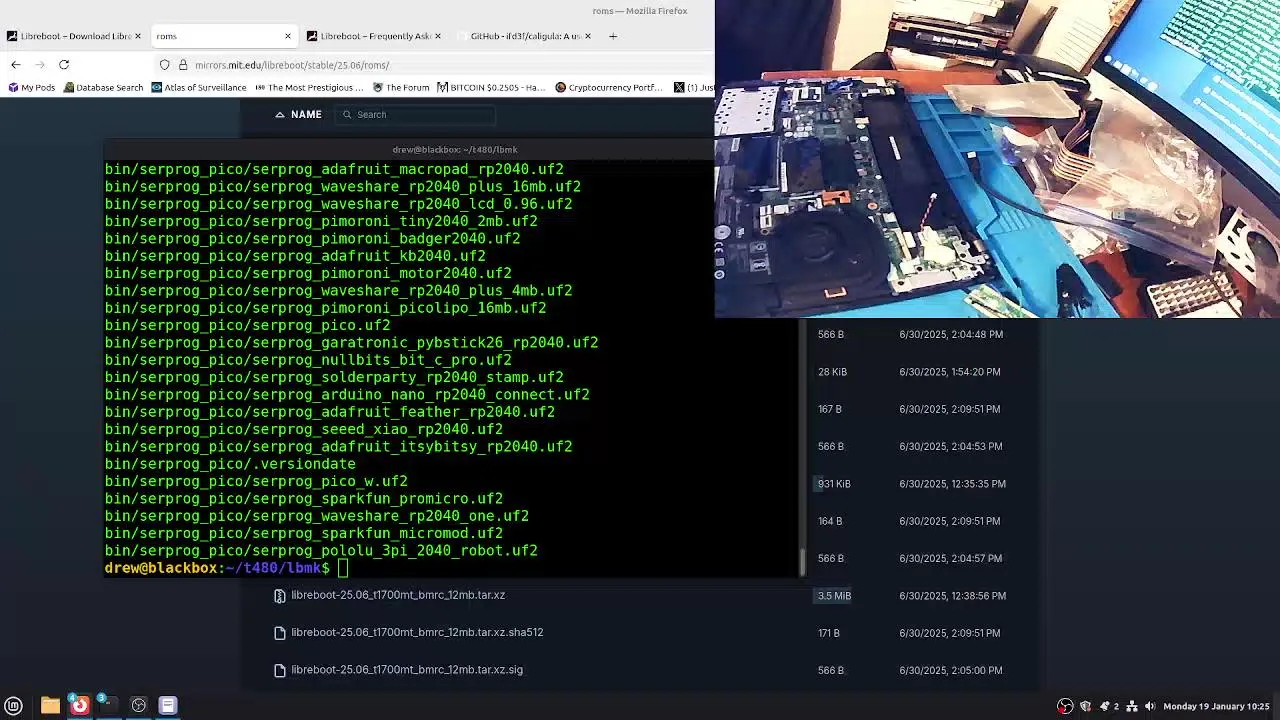Screen dimensions: 1280x720
Task: Click the OBS recording tray icon
Action: tap(1065, 706)
